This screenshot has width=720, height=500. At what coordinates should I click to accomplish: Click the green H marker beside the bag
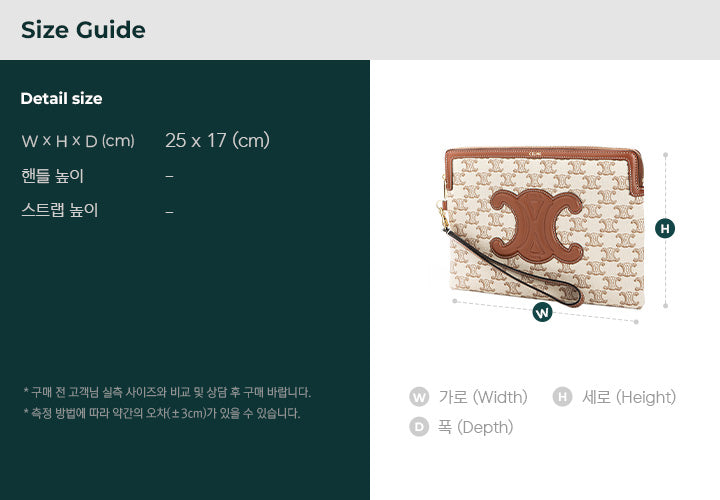[665, 228]
